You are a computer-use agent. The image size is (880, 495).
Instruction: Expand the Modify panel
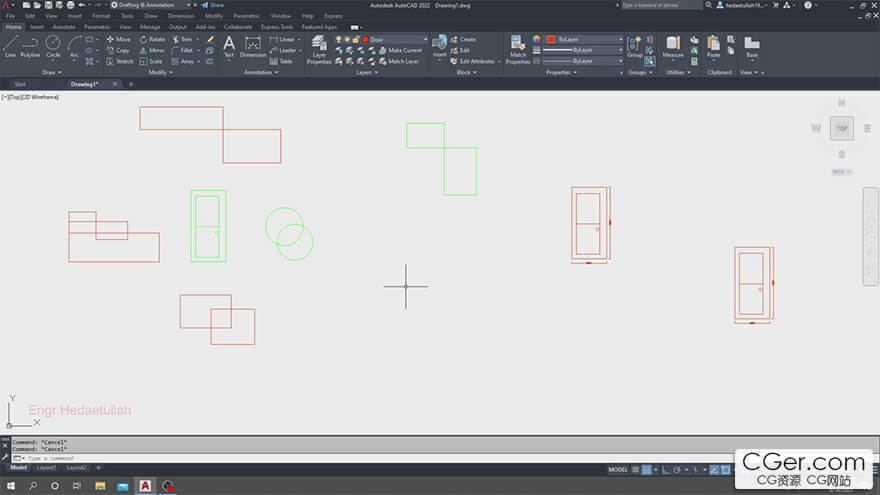(161, 72)
